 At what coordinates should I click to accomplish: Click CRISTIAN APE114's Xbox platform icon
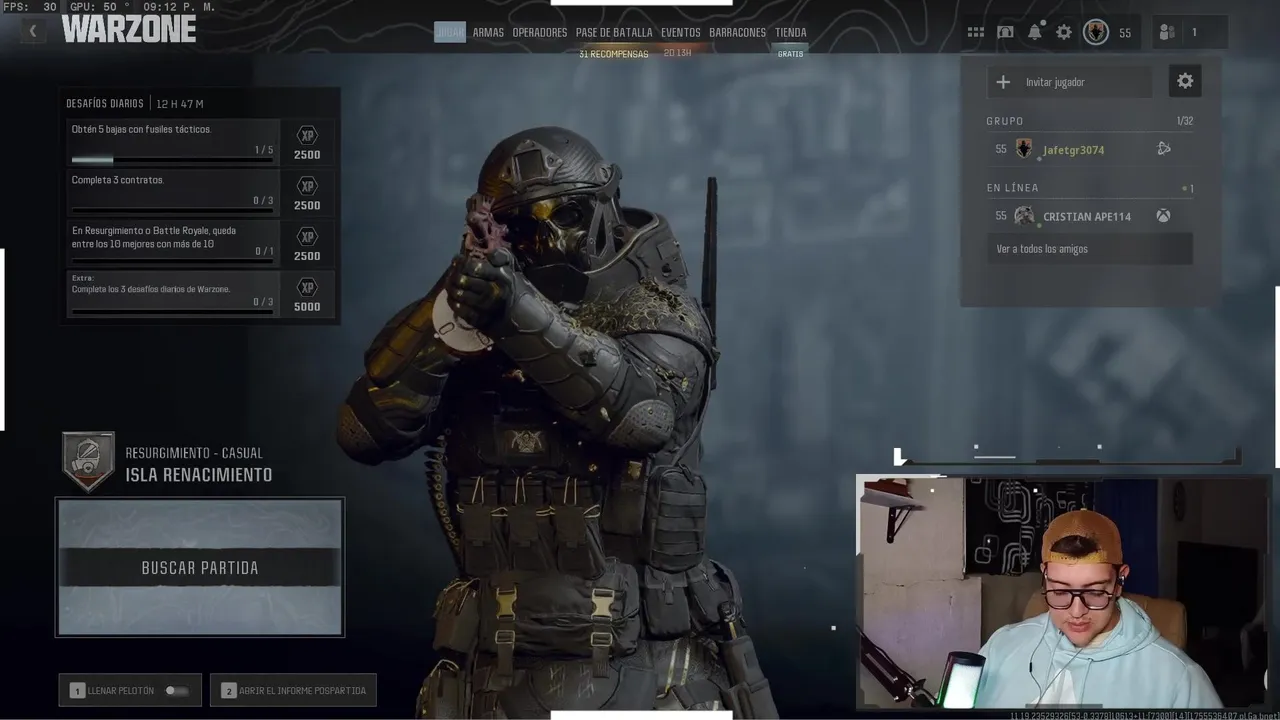(x=1164, y=216)
